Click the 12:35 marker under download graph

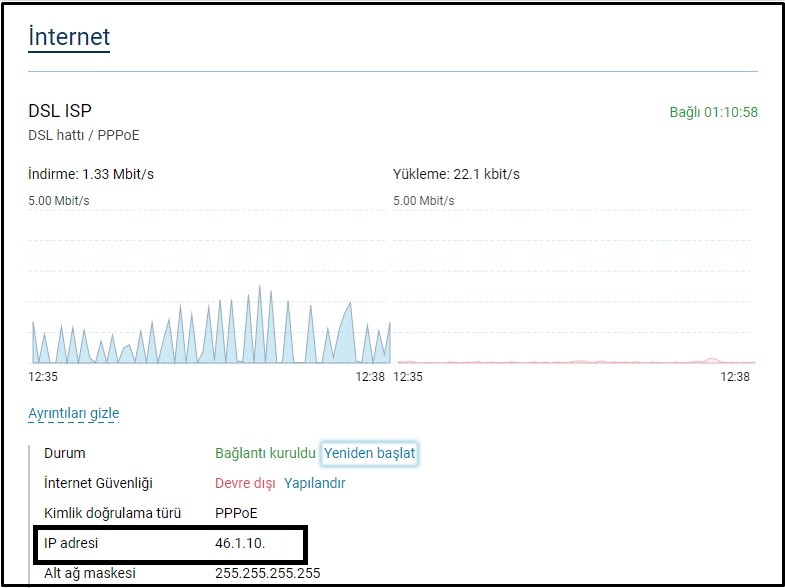pyautogui.click(x=43, y=377)
